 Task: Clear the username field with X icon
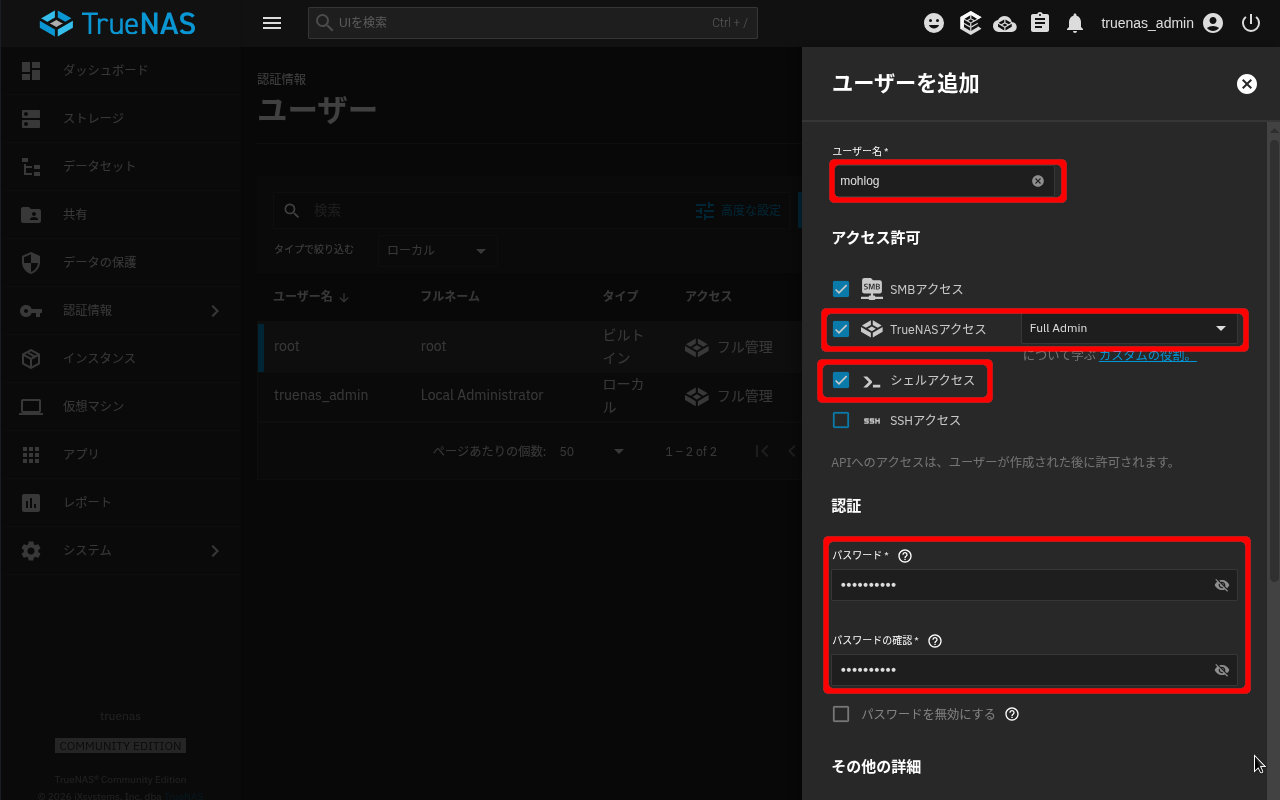[x=1038, y=181]
